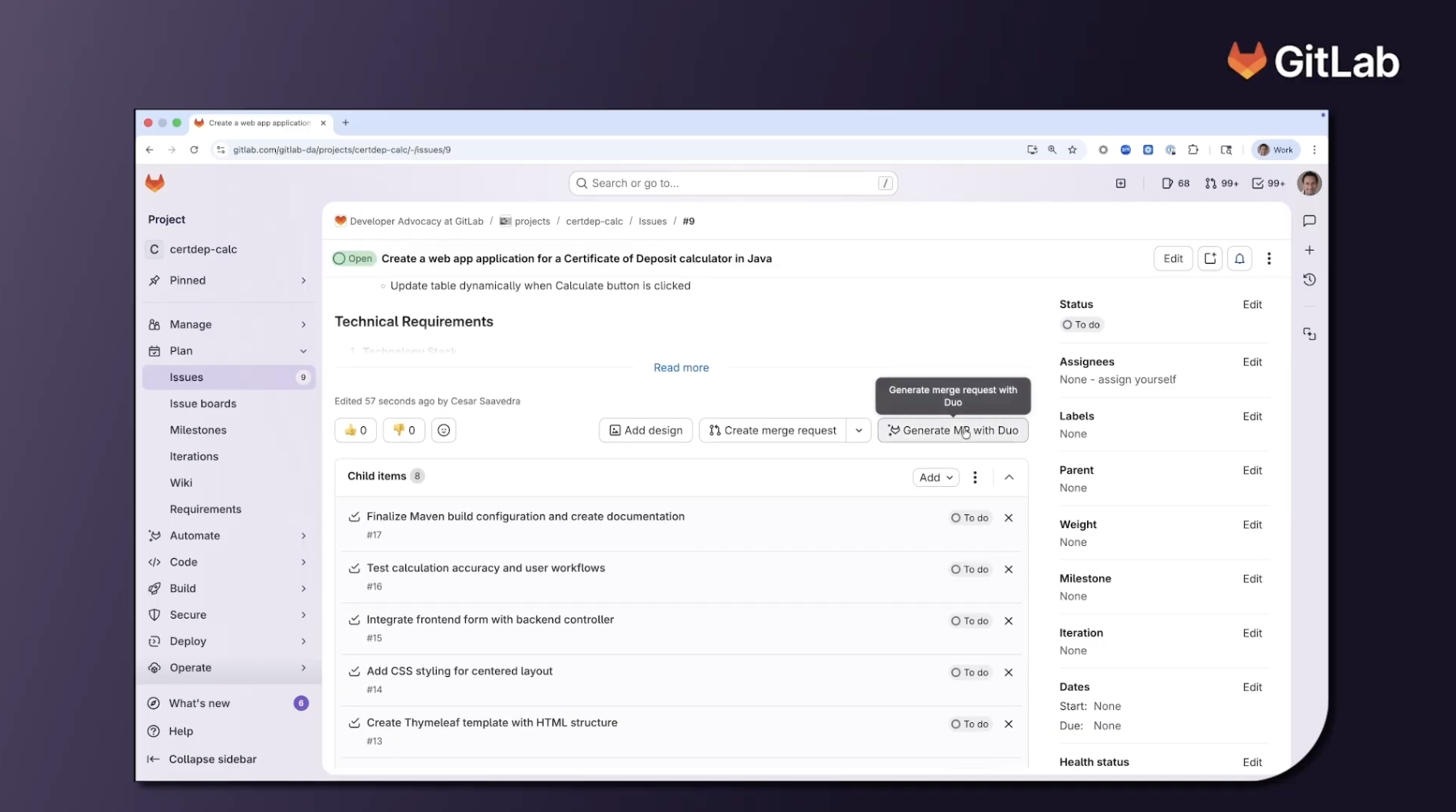Give a thumbs up reaction to the issue
Image resolution: width=1456 pixels, height=812 pixels.
[x=355, y=429]
